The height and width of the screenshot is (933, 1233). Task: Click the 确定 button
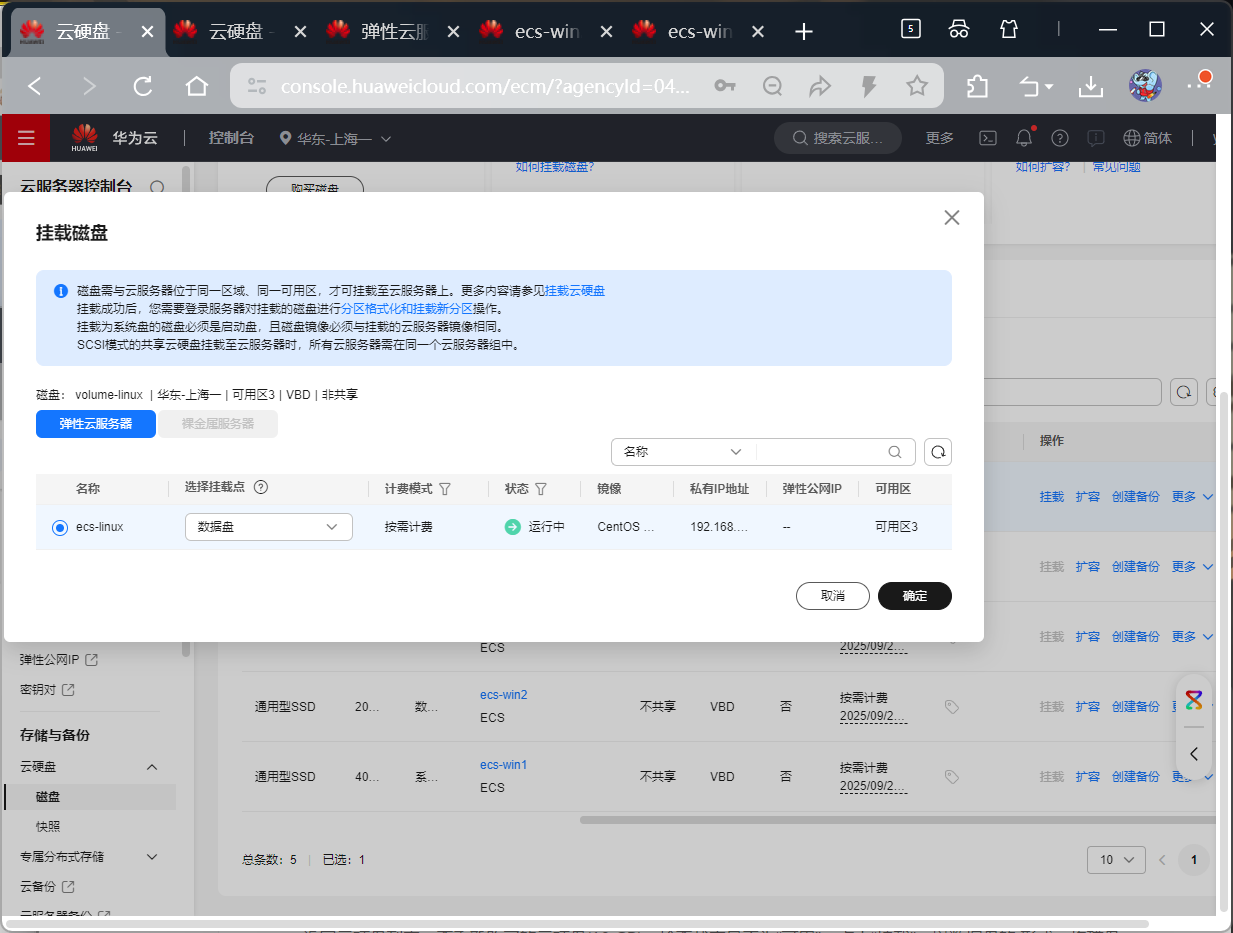click(915, 596)
